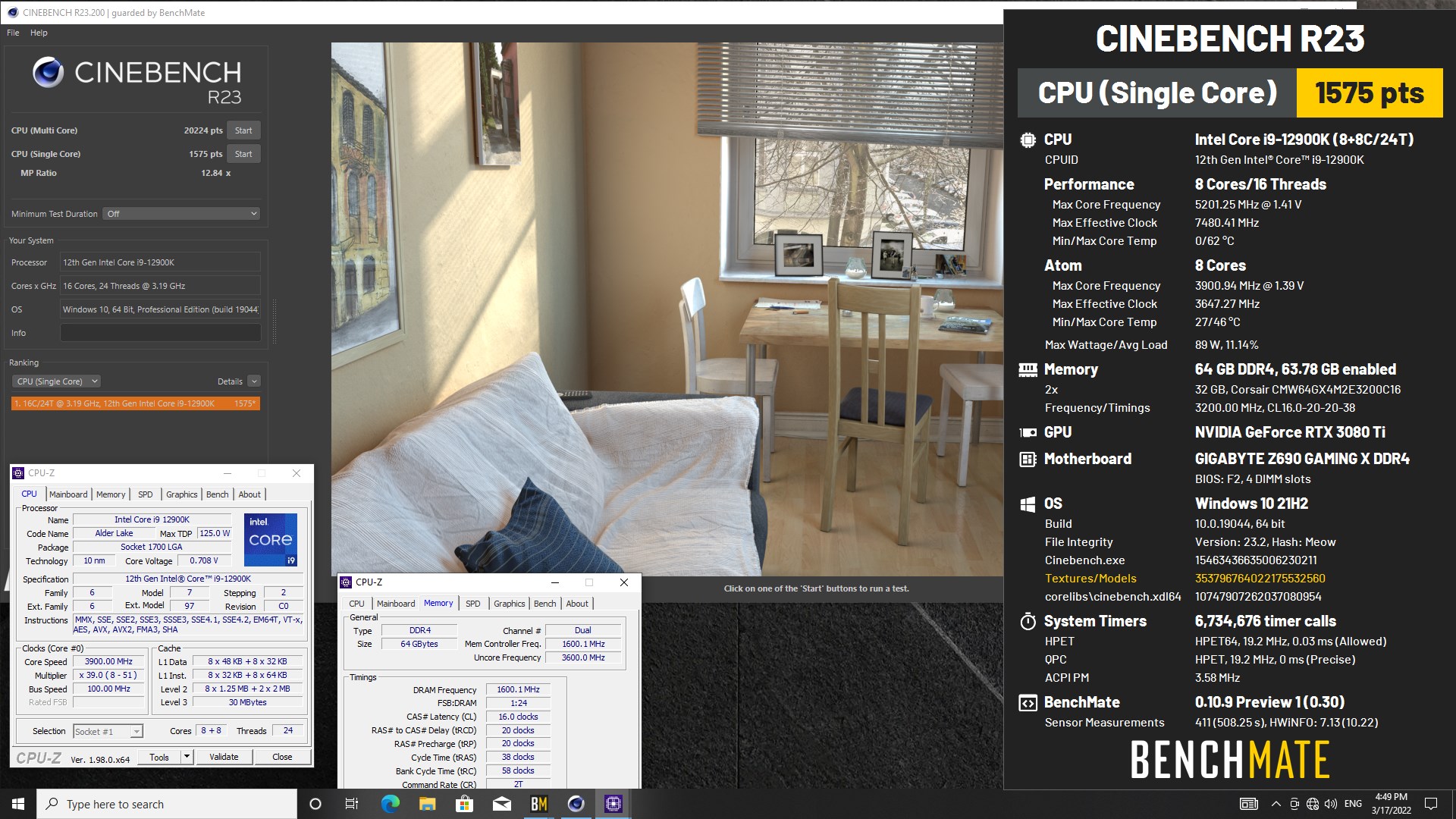Click the BenchMate Motherboard icon
1456x819 pixels.
(1028, 459)
